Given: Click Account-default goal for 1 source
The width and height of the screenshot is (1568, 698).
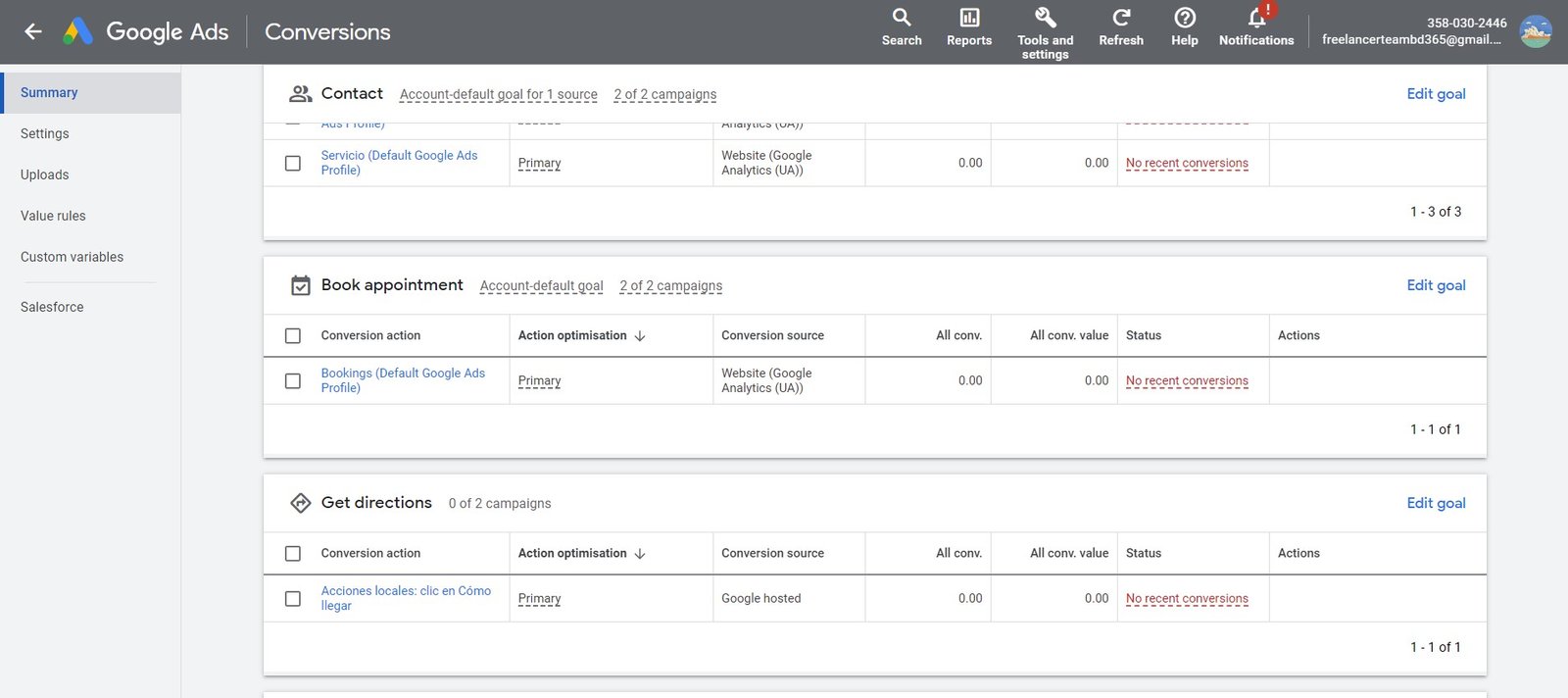Looking at the screenshot, I should click(x=498, y=94).
